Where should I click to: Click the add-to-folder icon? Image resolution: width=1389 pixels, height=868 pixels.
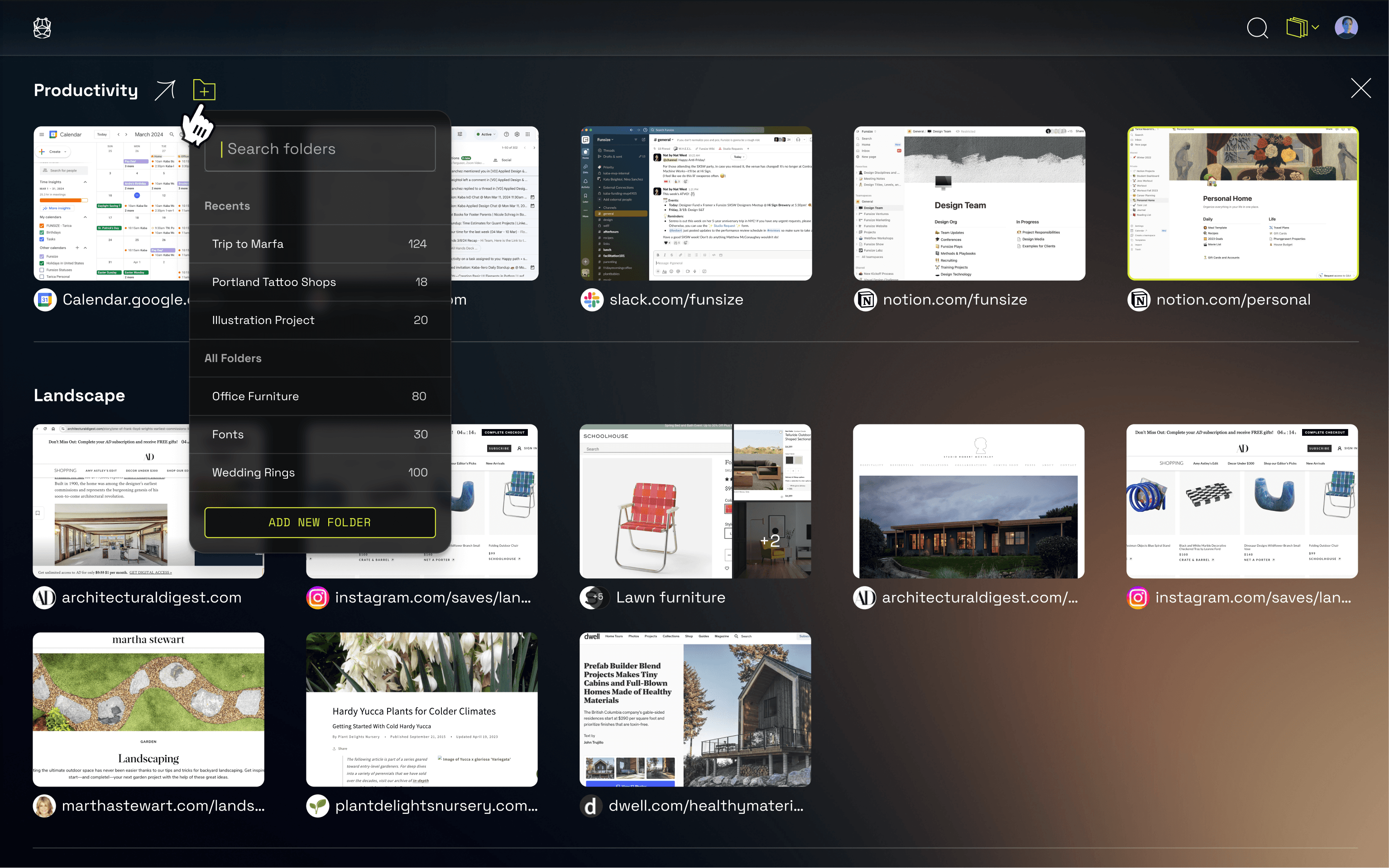pyautogui.click(x=204, y=90)
